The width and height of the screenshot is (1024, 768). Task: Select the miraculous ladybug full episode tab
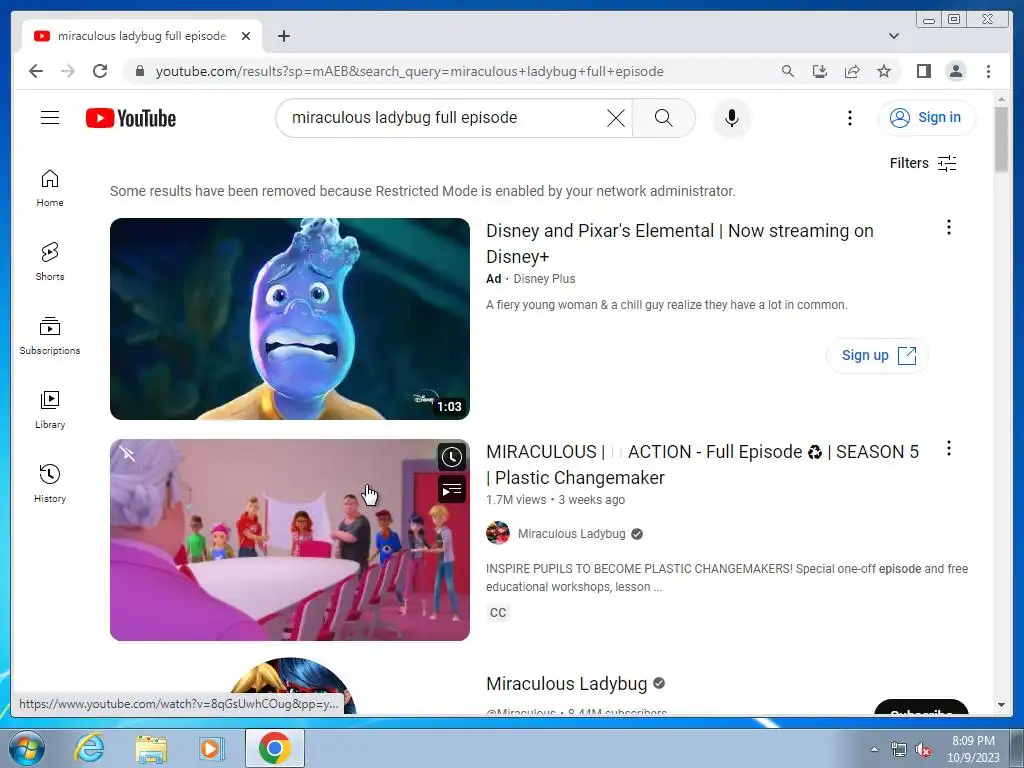142,36
